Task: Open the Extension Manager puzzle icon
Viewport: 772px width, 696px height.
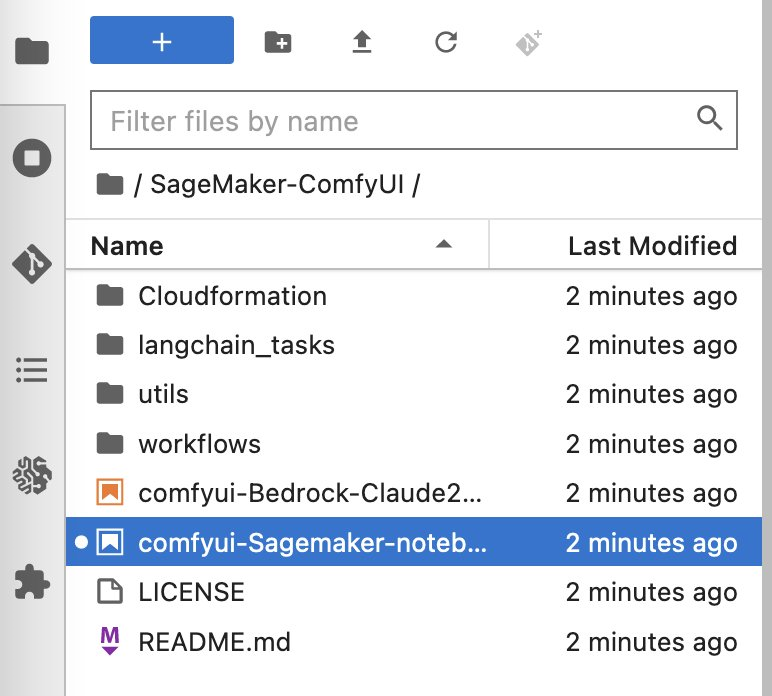Action: [32, 581]
